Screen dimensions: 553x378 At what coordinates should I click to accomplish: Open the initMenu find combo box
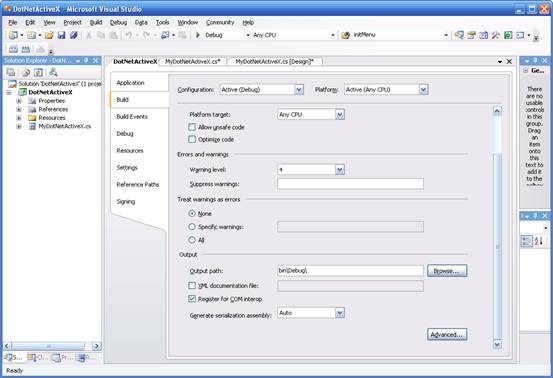(446, 35)
